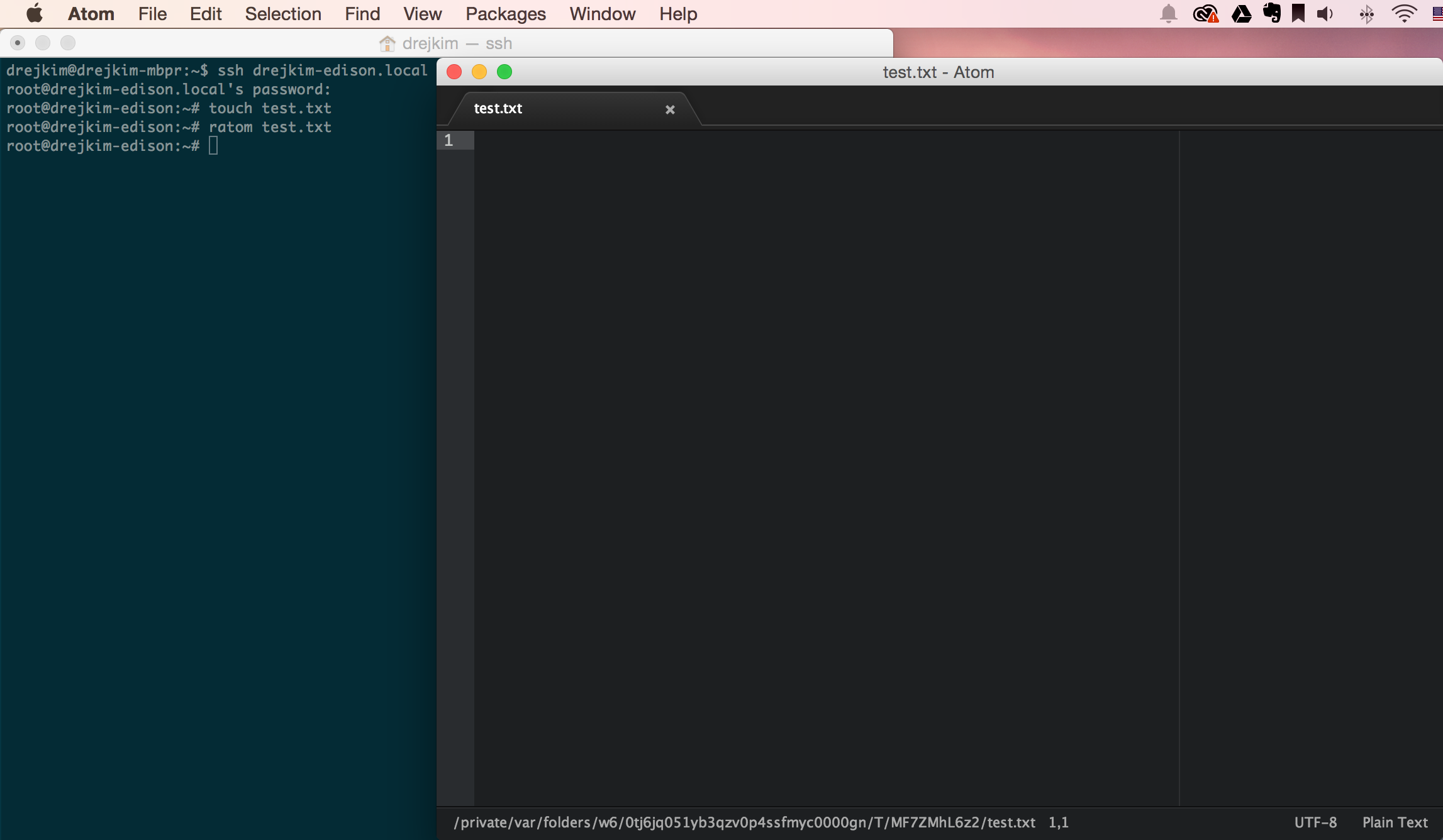Open the Selection menu
The image size is (1443, 840).
coord(283,14)
